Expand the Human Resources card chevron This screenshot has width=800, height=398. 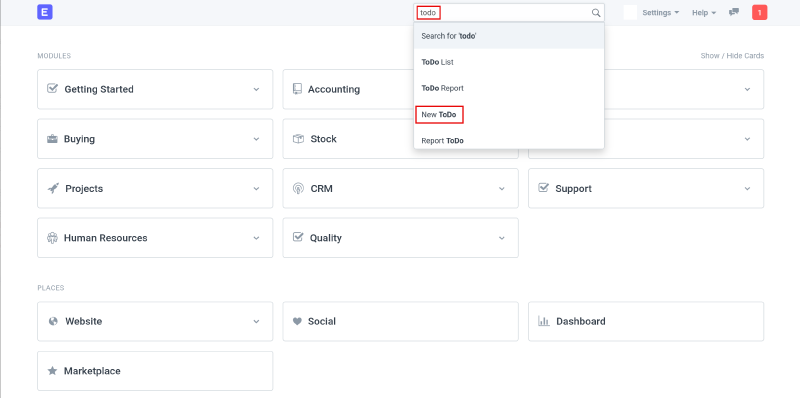[x=257, y=238]
